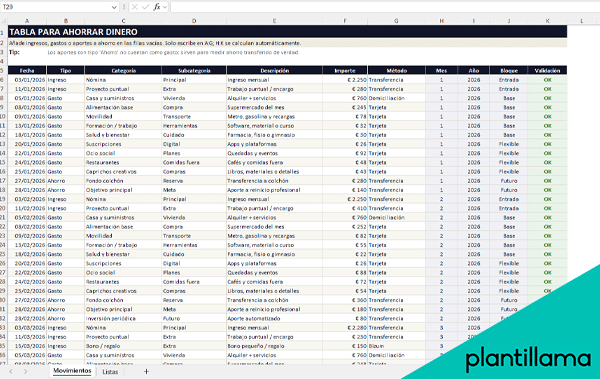Select 'Aporte automatizado' description cell

[274, 319]
